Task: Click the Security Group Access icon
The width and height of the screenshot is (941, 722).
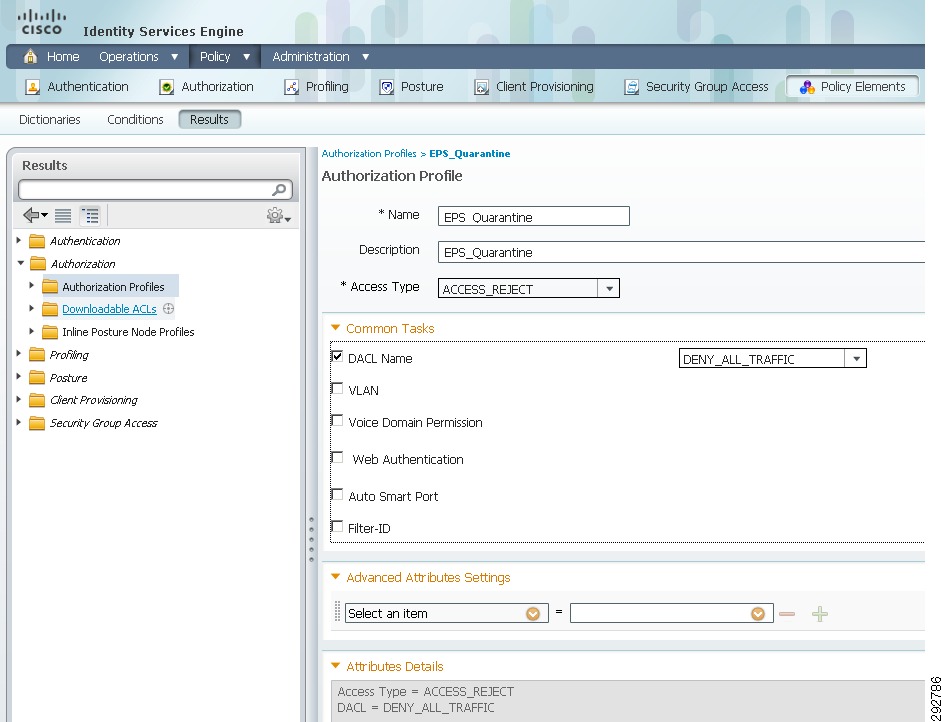Action: coord(631,87)
